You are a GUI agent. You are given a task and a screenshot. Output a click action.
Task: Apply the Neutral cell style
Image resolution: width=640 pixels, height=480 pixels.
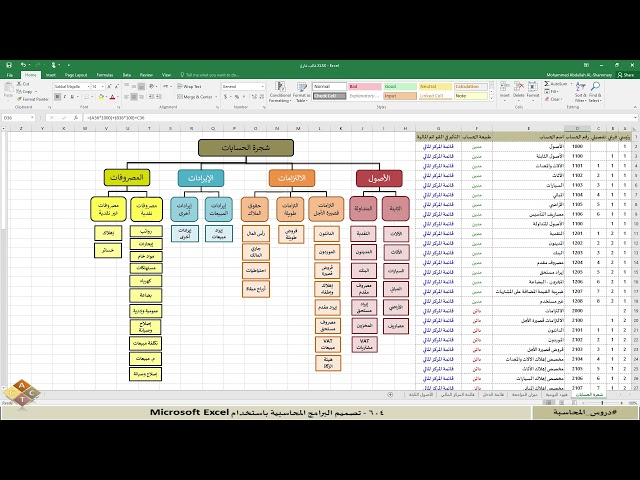coord(435,87)
